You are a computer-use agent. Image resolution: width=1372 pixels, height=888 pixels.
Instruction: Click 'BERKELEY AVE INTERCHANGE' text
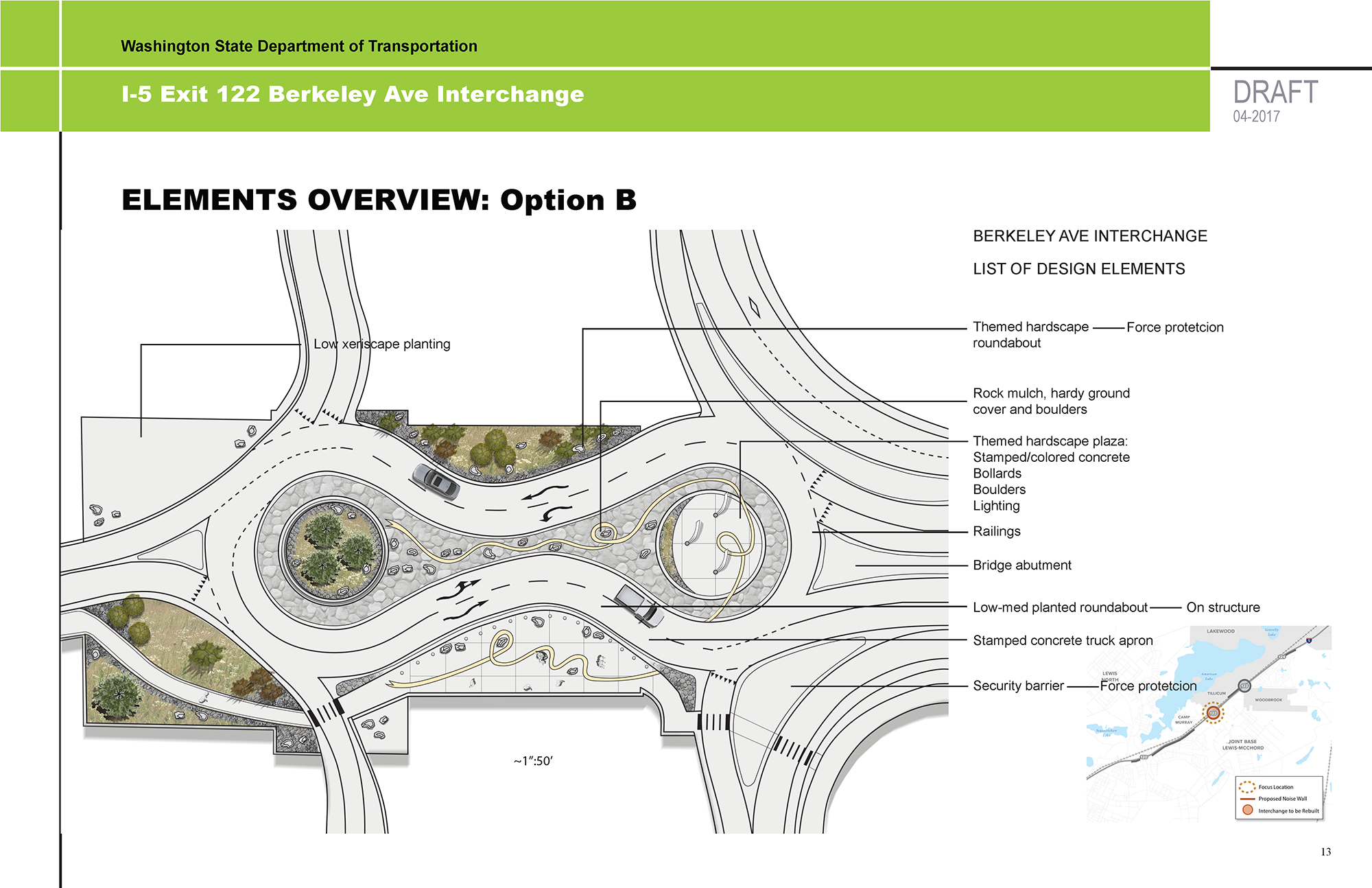point(1090,236)
